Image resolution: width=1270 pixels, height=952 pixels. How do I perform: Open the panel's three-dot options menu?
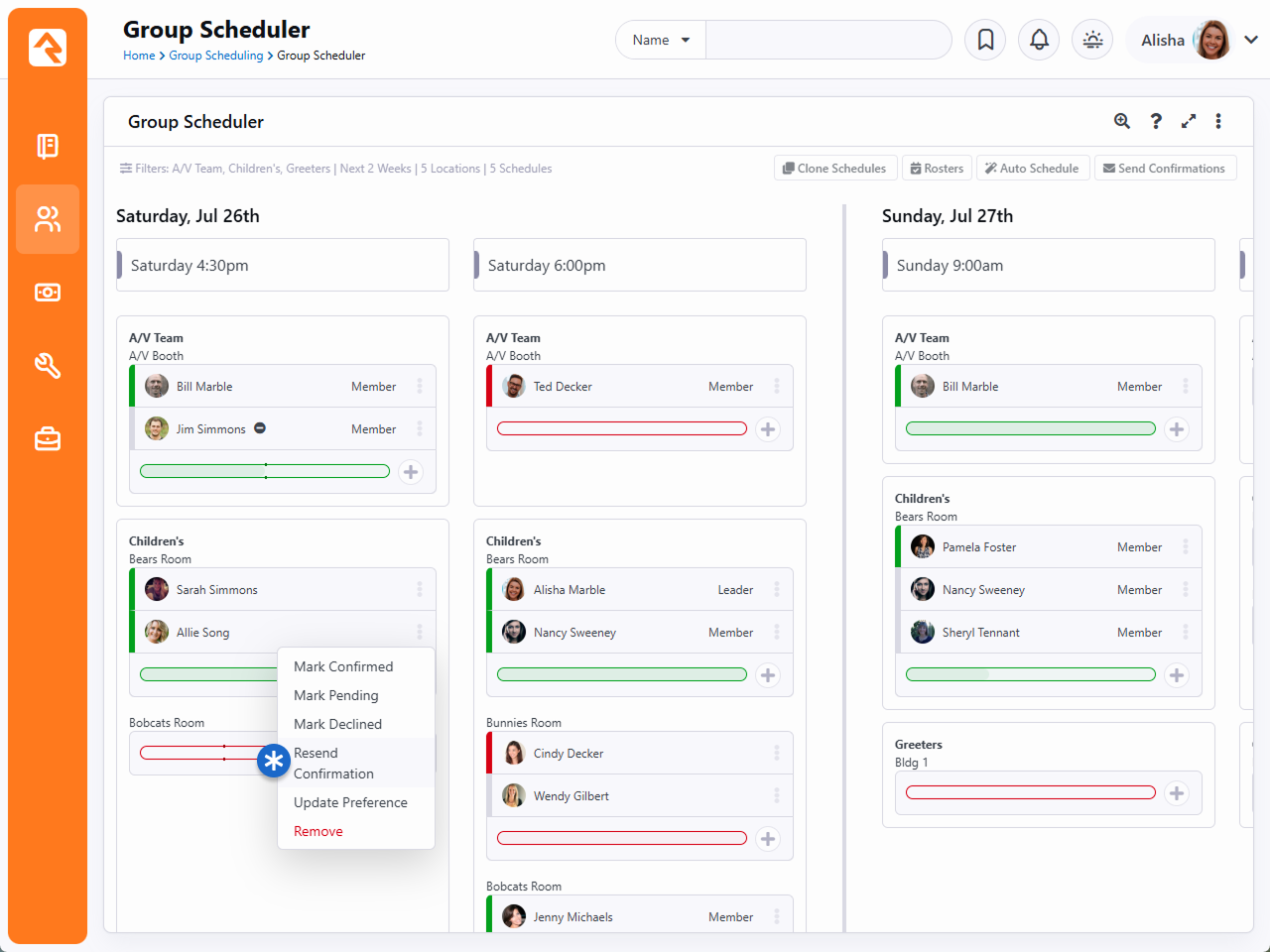point(1218,121)
